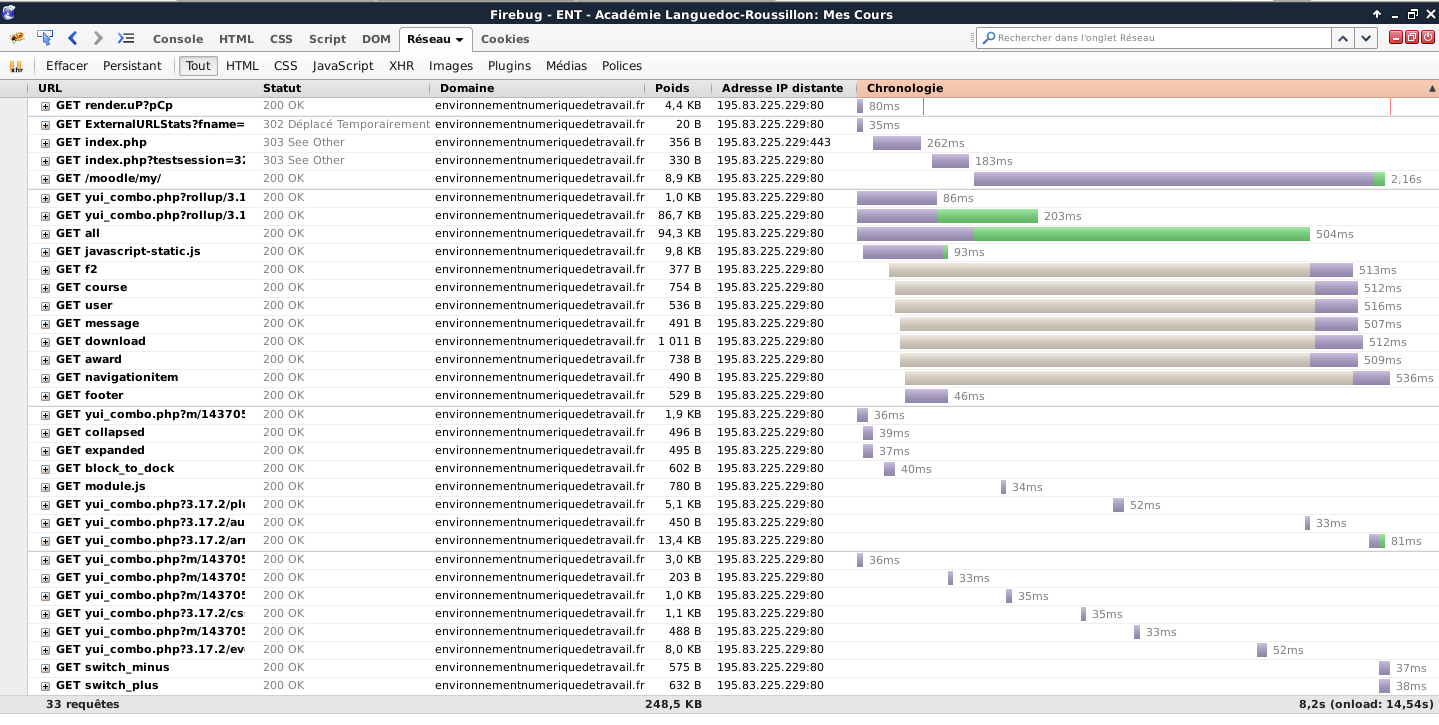Minimize Firebug with the red minus icon
This screenshot has width=1439, height=725.
point(1395,38)
